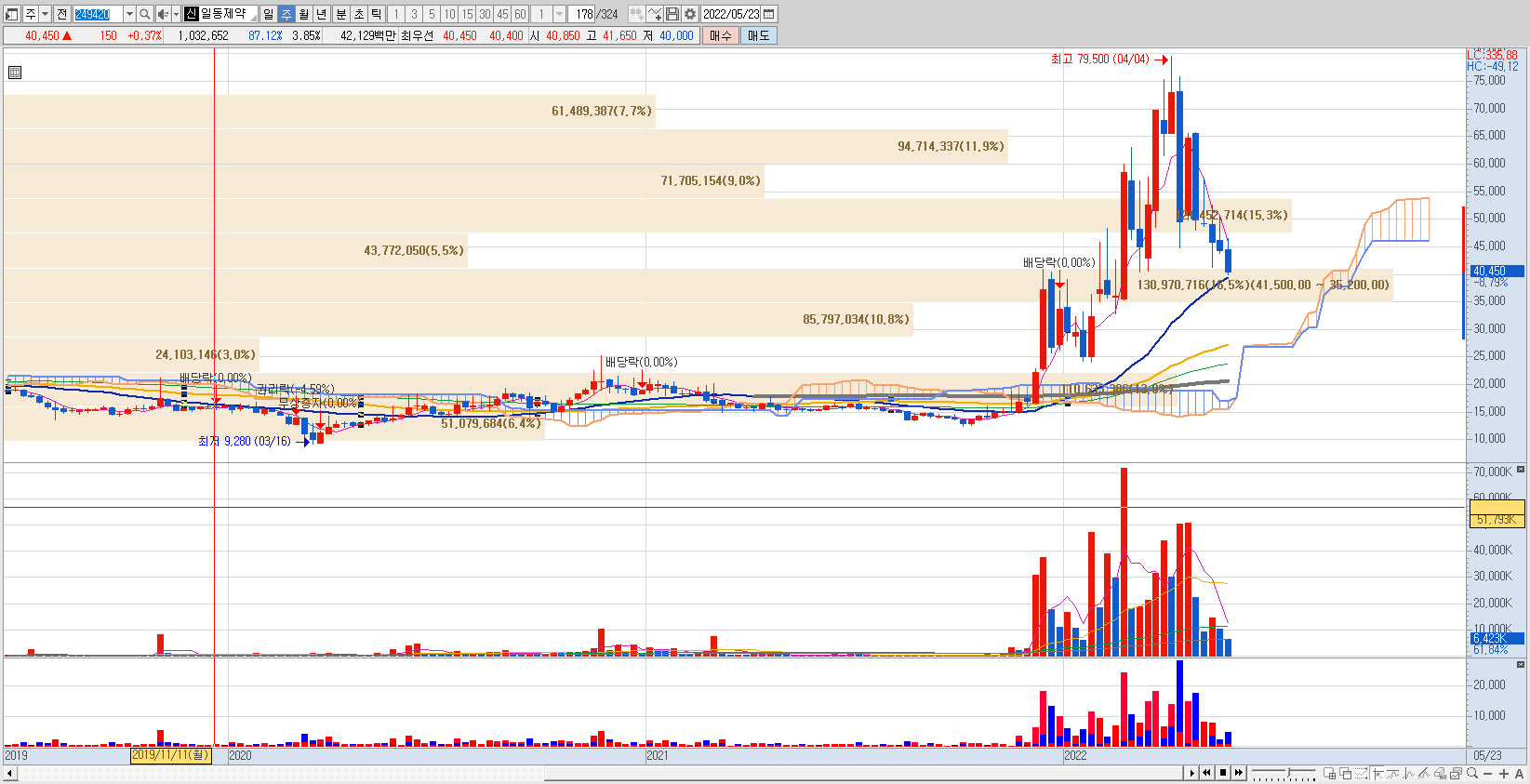The height and width of the screenshot is (784, 1530).
Task: Open dropdown arrow next to speaker icon
Action: coord(176,14)
